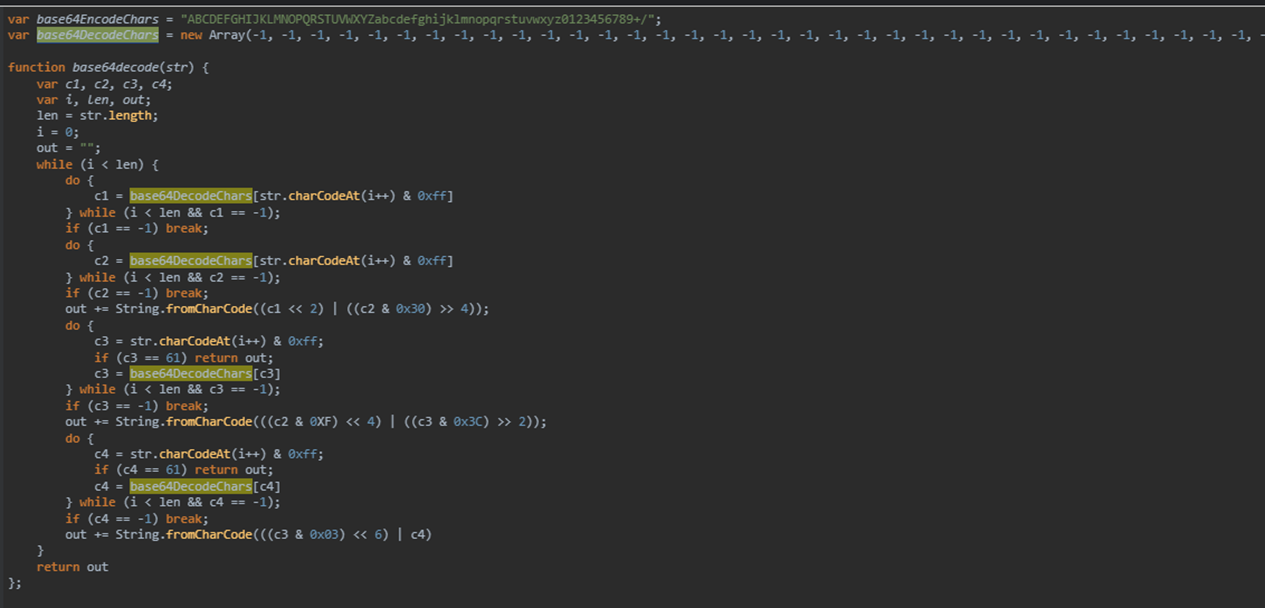1265x608 pixels.
Task: Click the 'i = 0;' statement
Action: [57, 132]
